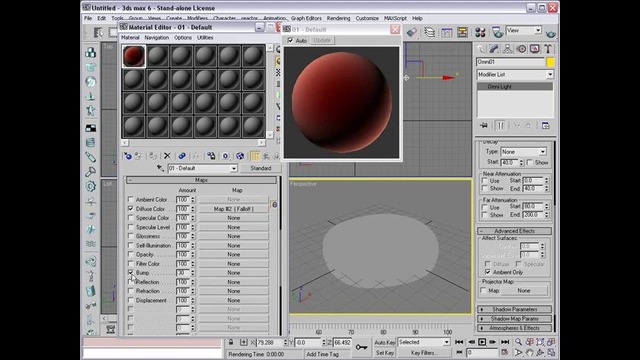Click the Bump map None button
The width and height of the screenshot is (640, 360).
pyautogui.click(x=233, y=273)
